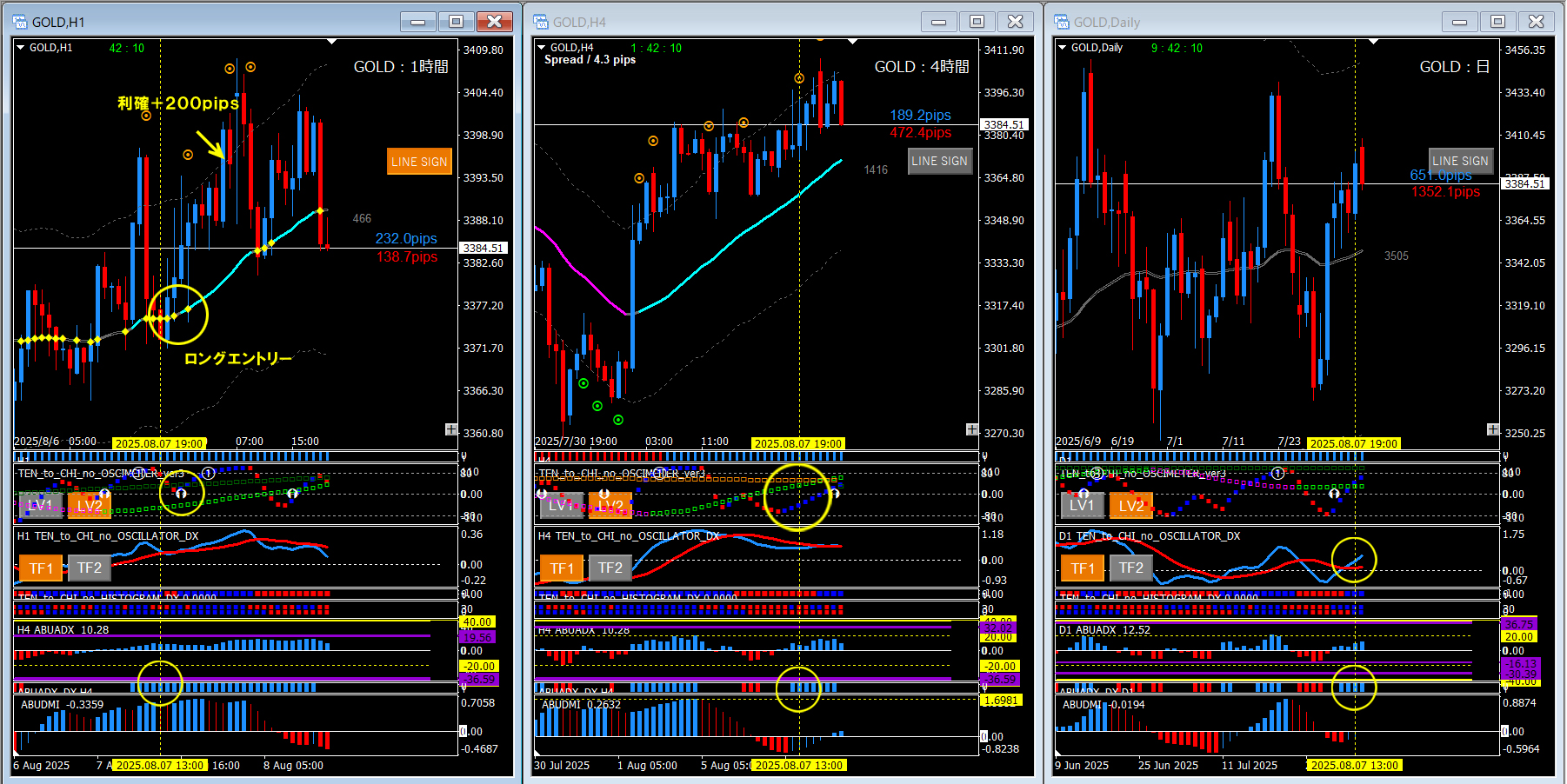Click the '232.0pips' text in GOLD,H1
Image resolution: width=1567 pixels, height=784 pixels.
pyautogui.click(x=406, y=238)
